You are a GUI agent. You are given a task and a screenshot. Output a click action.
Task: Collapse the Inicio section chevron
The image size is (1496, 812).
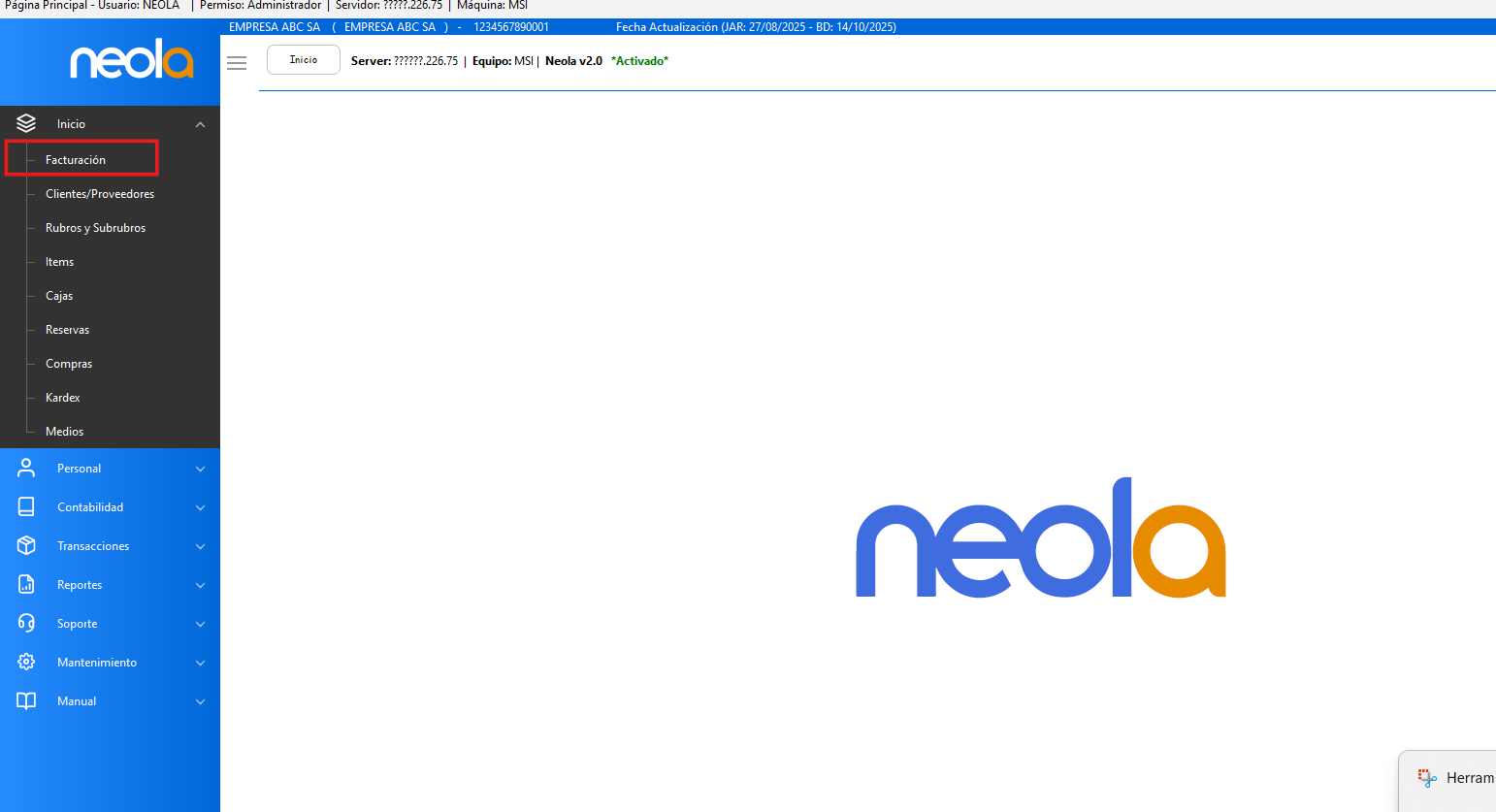click(200, 124)
